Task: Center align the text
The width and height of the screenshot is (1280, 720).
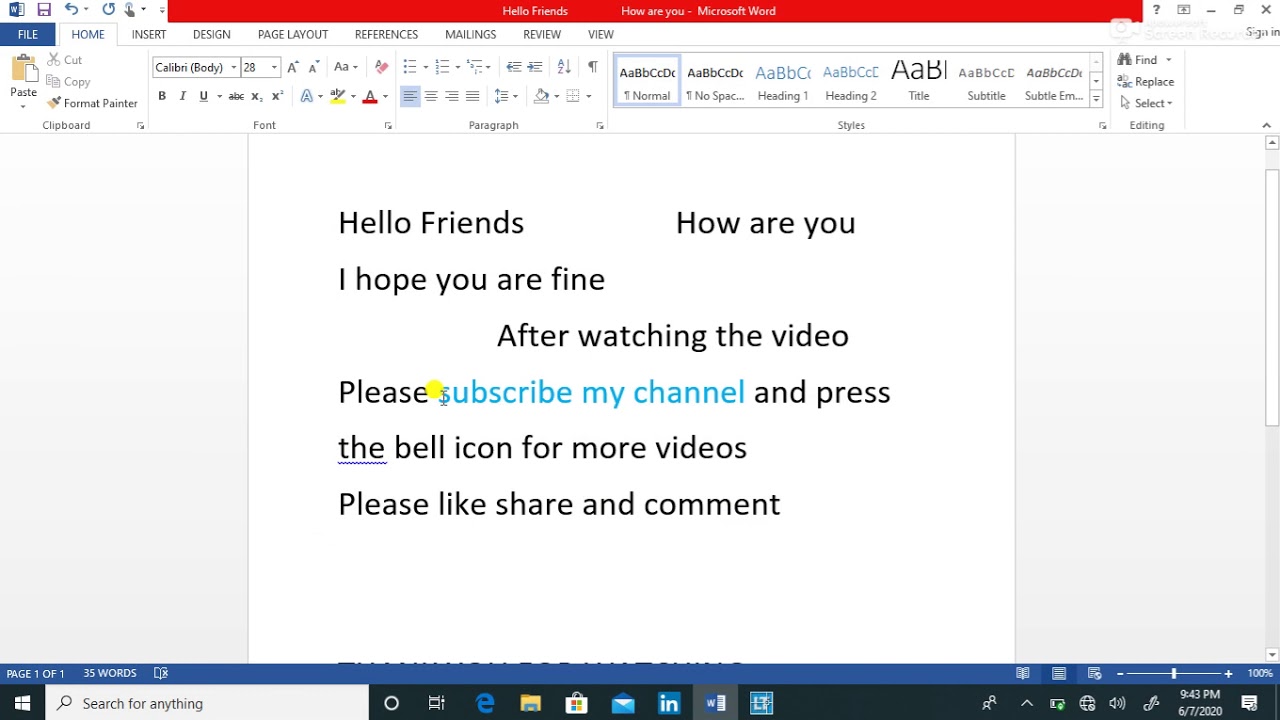Action: [431, 96]
